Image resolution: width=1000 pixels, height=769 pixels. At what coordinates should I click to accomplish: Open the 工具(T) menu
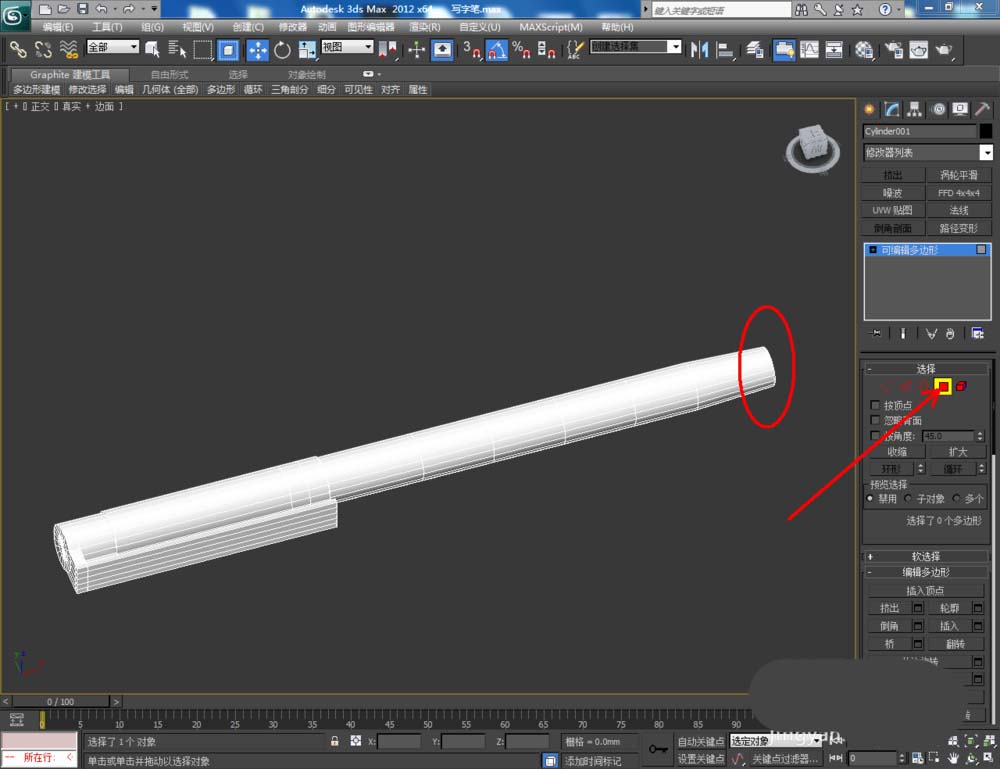(x=107, y=27)
